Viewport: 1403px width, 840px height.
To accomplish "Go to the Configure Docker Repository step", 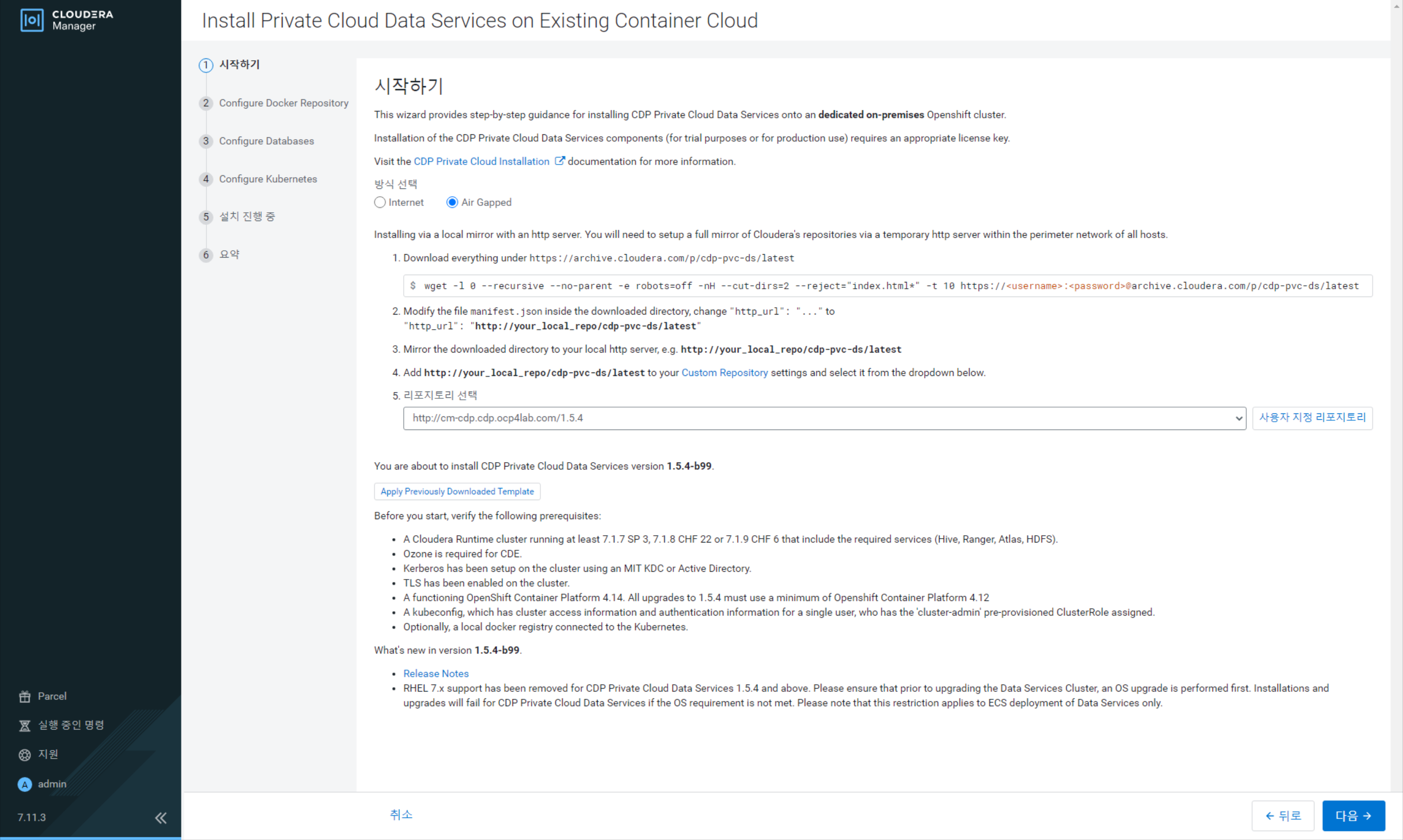I will [284, 103].
